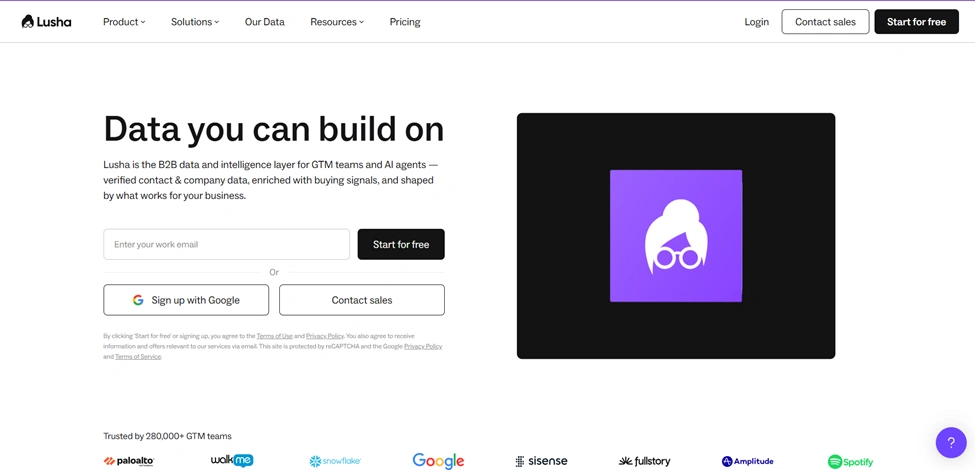
Task: Click the Spotify logo
Action: pos(851,461)
